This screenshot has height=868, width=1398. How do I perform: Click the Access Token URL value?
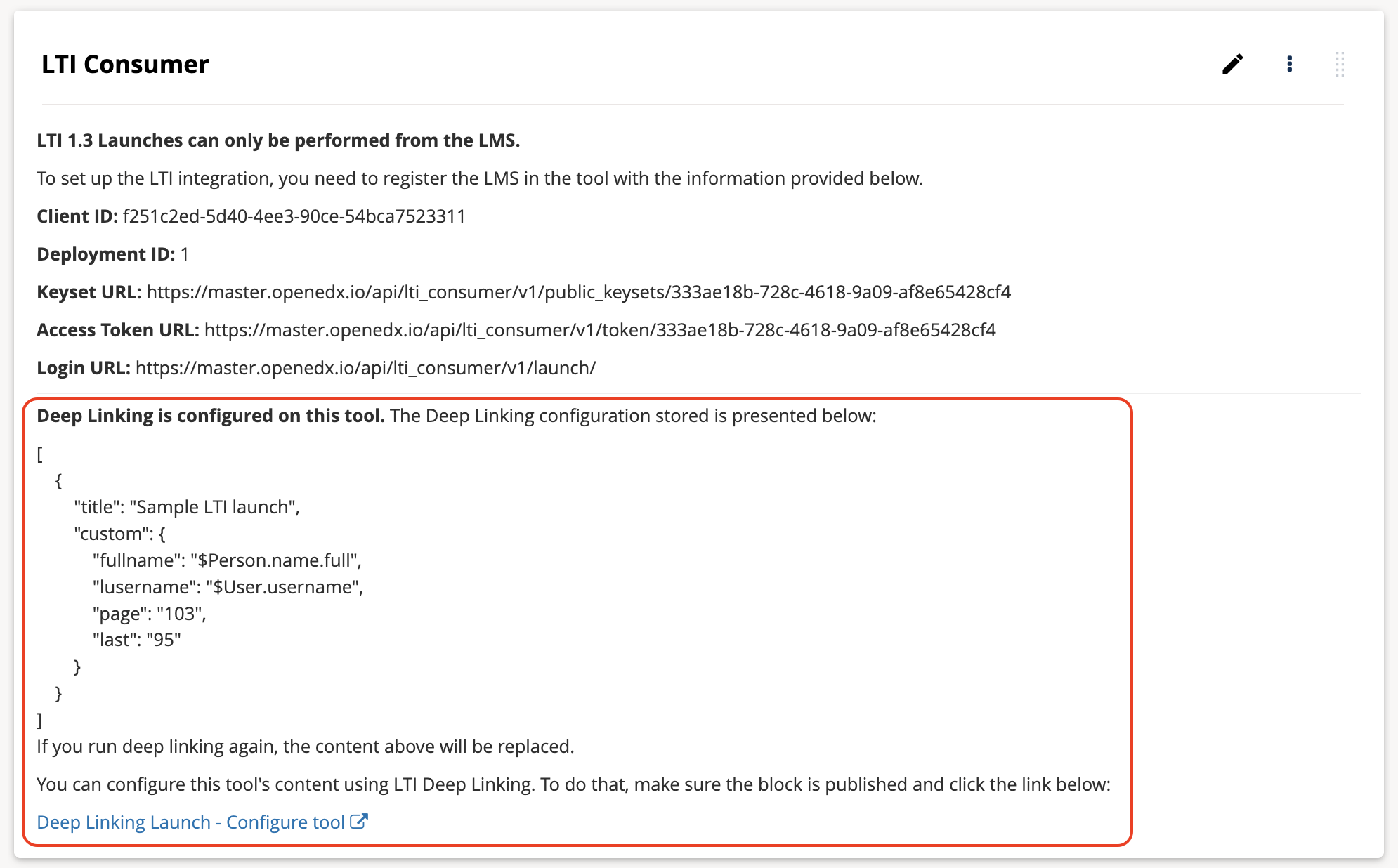point(600,330)
